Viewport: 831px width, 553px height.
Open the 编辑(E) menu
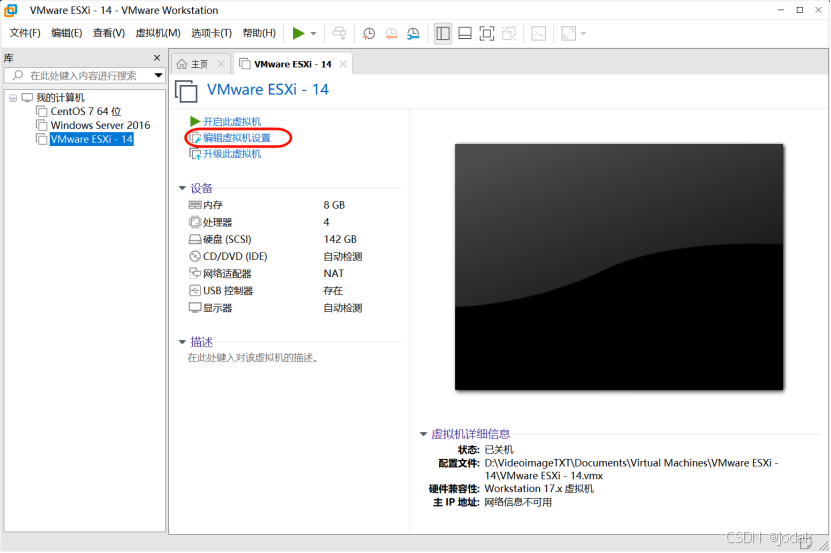67,33
